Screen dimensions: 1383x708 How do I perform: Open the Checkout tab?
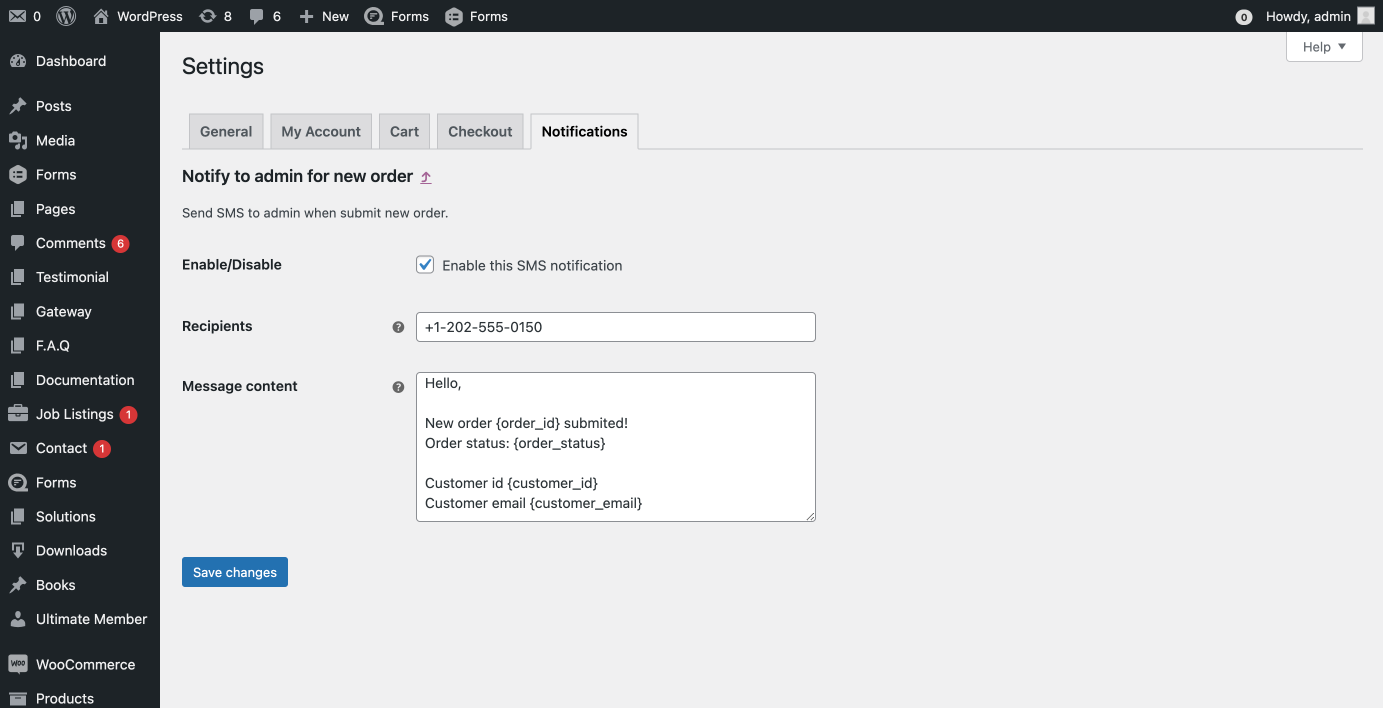480,131
